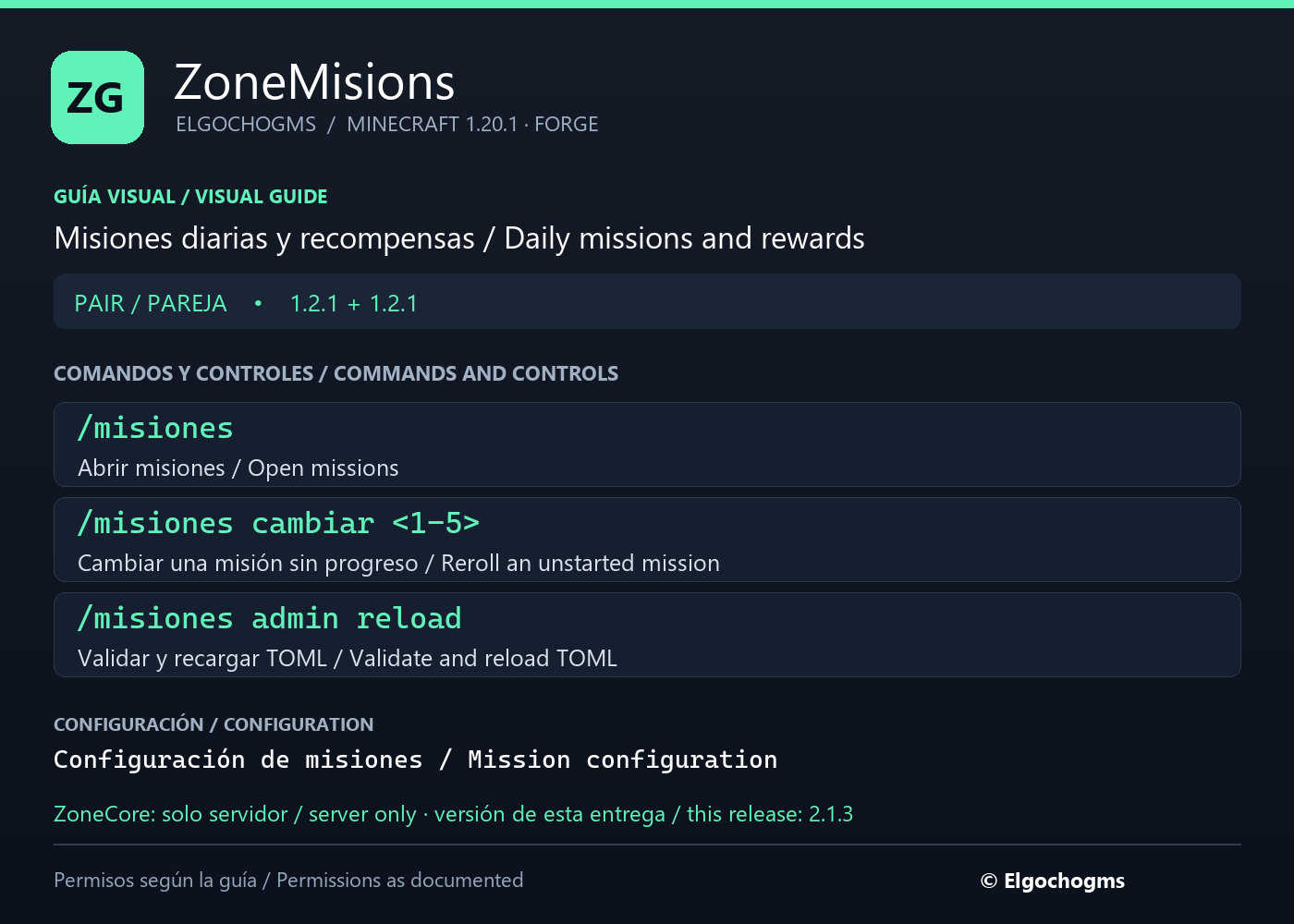This screenshot has height=924, width=1294.
Task: Select the Mission configuration monospace line
Action: click(x=415, y=760)
